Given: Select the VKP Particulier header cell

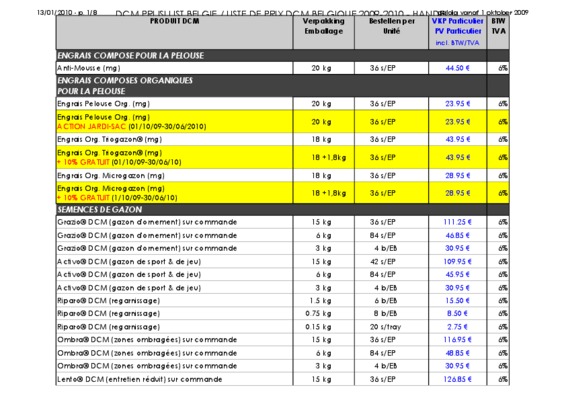Looking at the screenshot, I should (457, 32).
